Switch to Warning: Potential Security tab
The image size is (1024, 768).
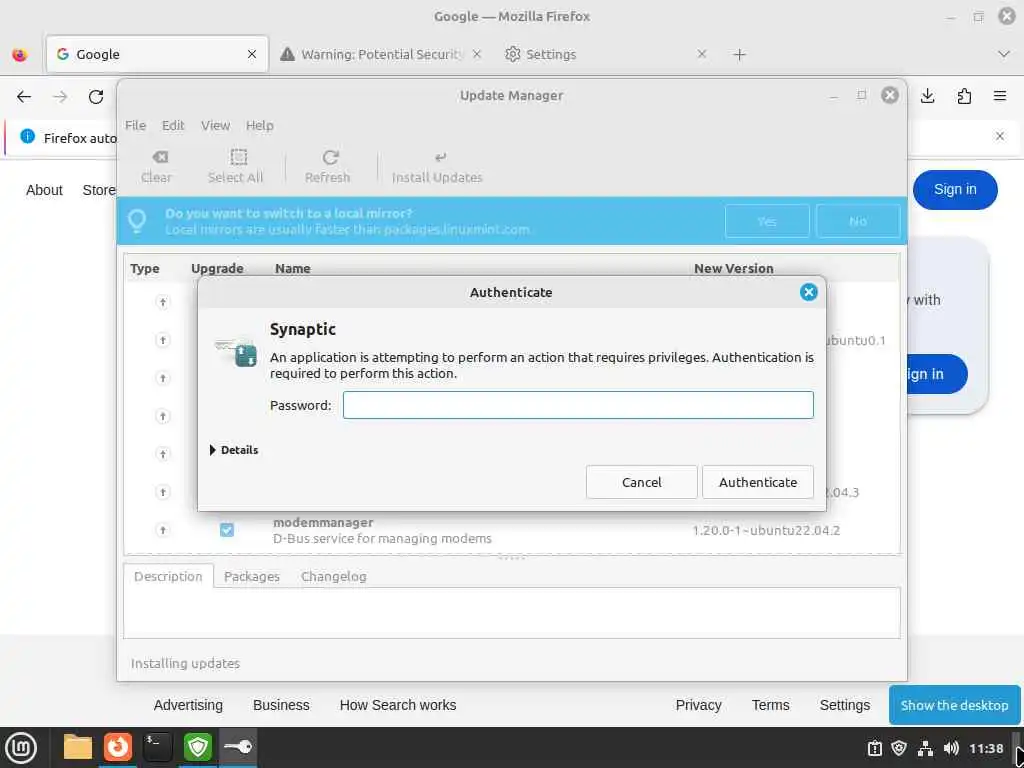point(381,54)
